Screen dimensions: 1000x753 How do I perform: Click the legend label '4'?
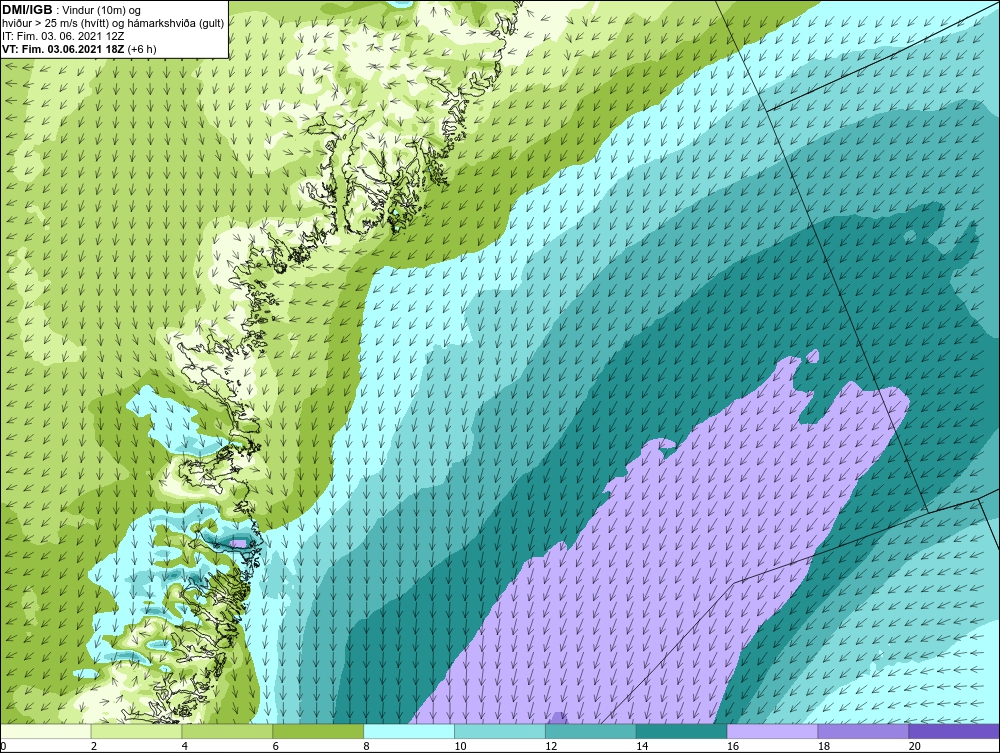tap(184, 746)
